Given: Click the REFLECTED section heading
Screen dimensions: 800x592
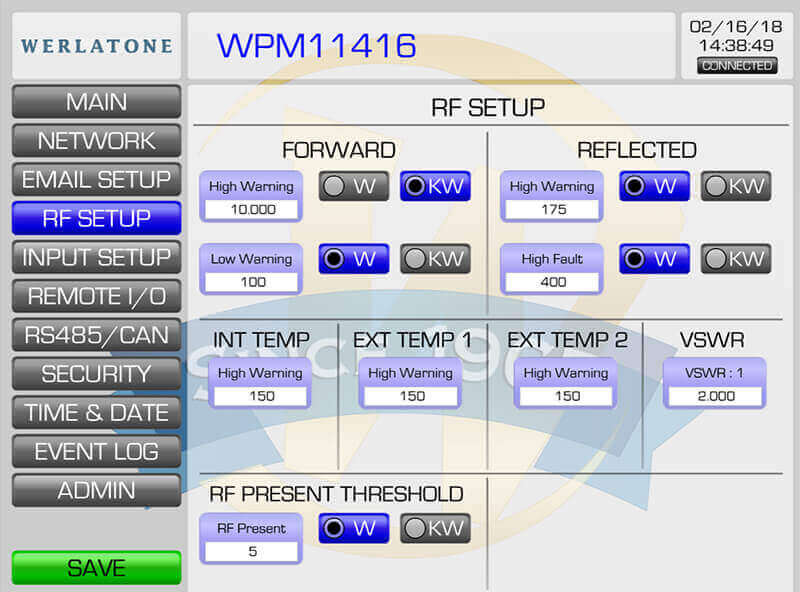Looking at the screenshot, I should (x=637, y=150).
